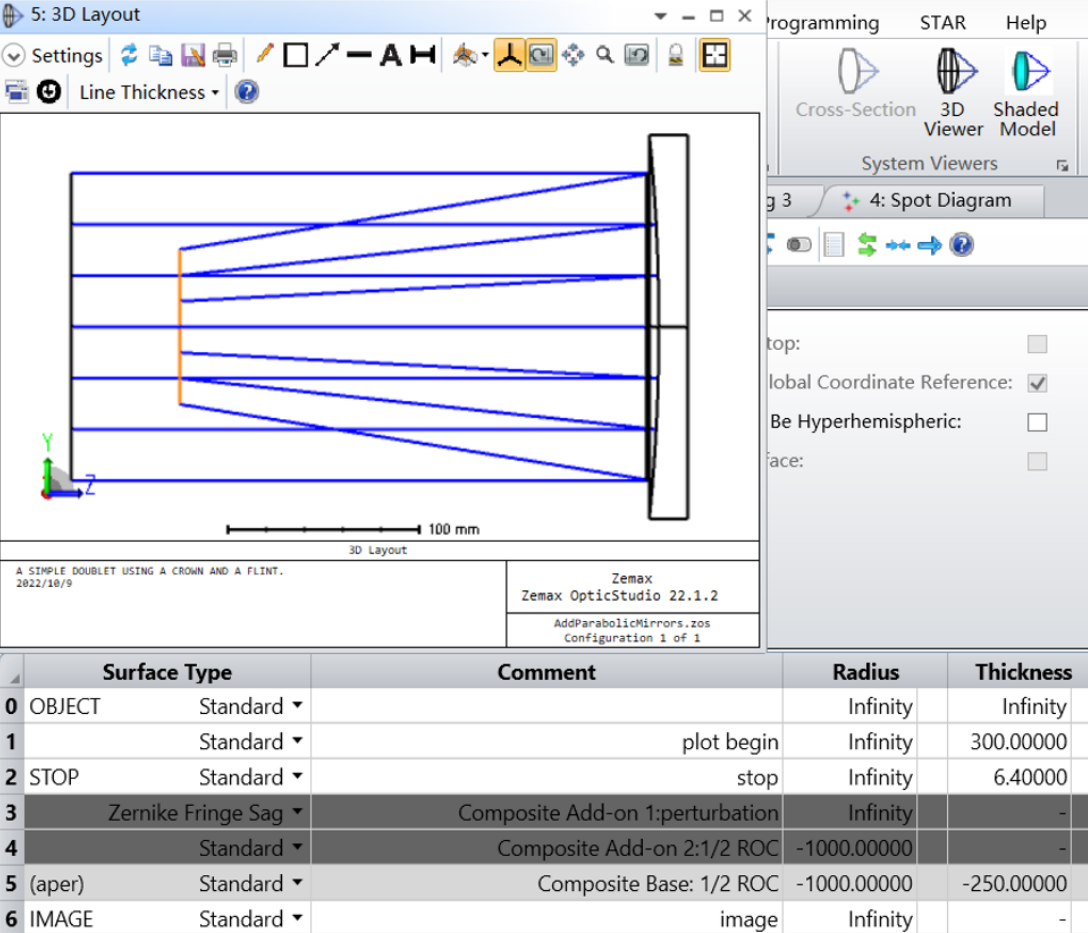
Task: Click the 6.40000 thickness cell
Action: 1008,777
